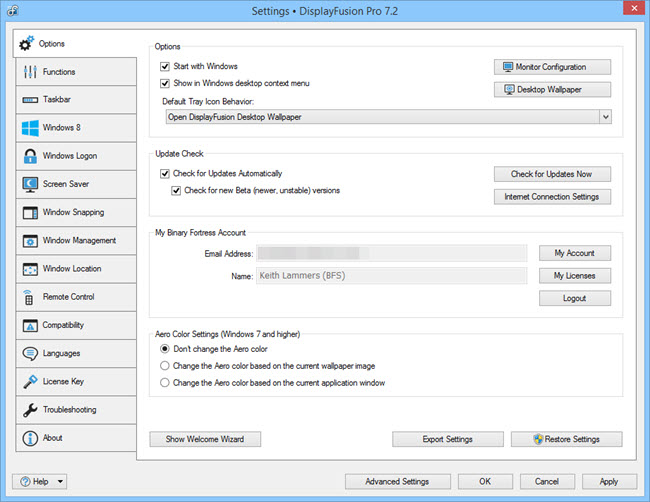Go to the Remote Control tab

click(76, 297)
